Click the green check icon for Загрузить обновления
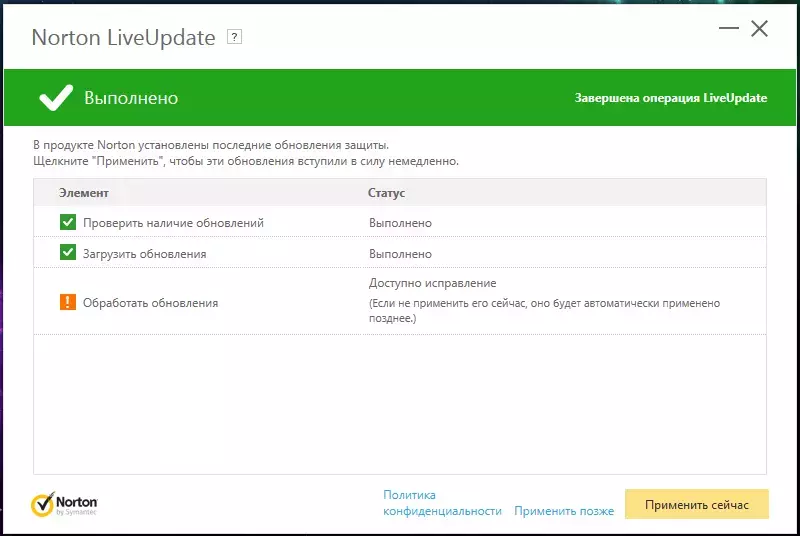The height and width of the screenshot is (536, 800). [68, 252]
